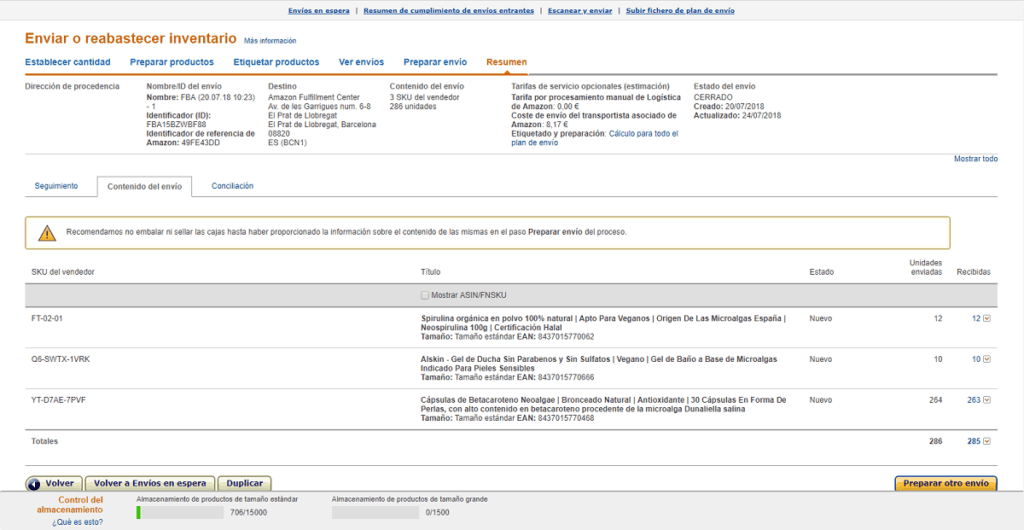The width and height of the screenshot is (1024, 530).
Task: Click the standard-size storage progress bar
Action: coord(179,512)
